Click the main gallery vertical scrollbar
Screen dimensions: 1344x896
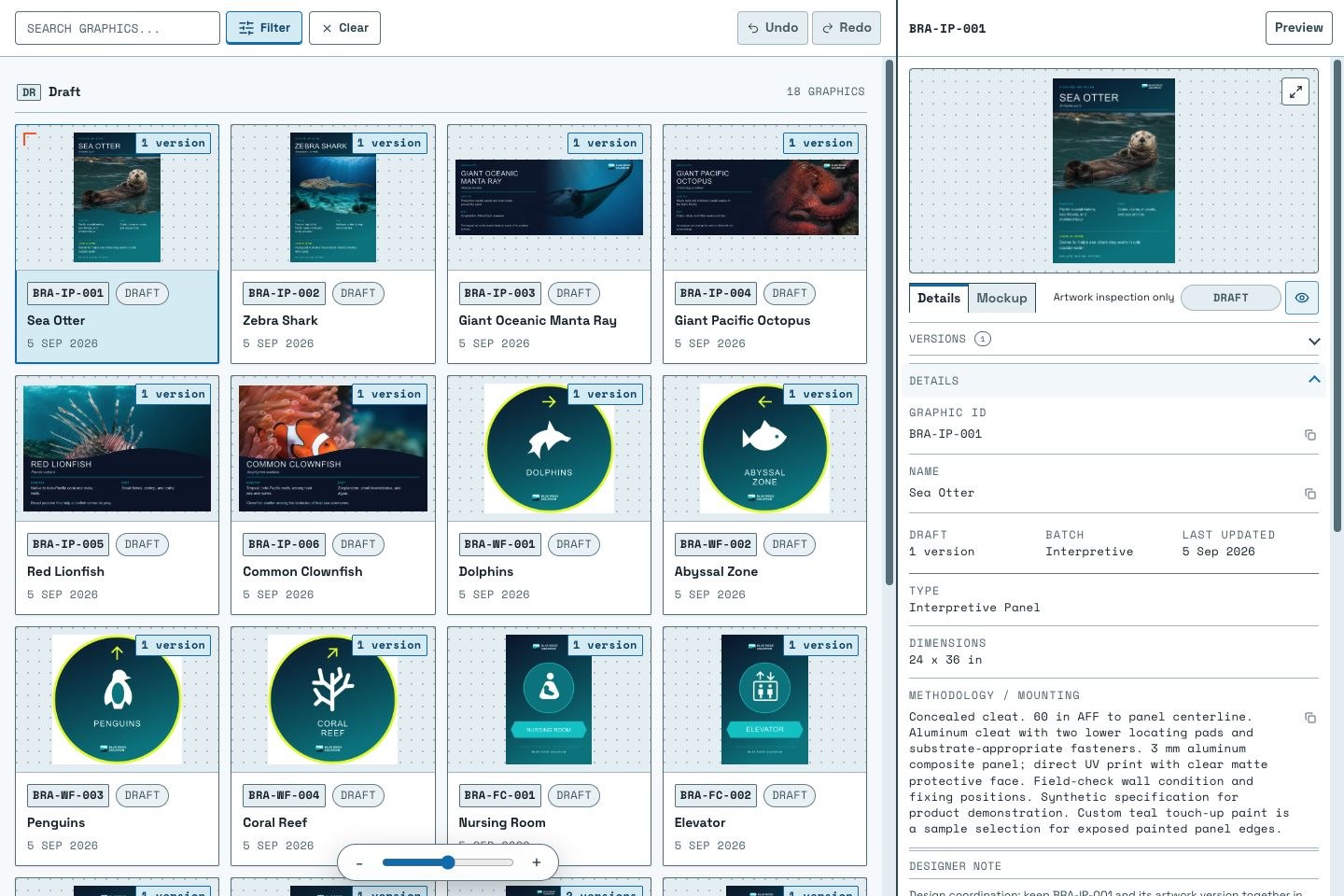click(889, 322)
